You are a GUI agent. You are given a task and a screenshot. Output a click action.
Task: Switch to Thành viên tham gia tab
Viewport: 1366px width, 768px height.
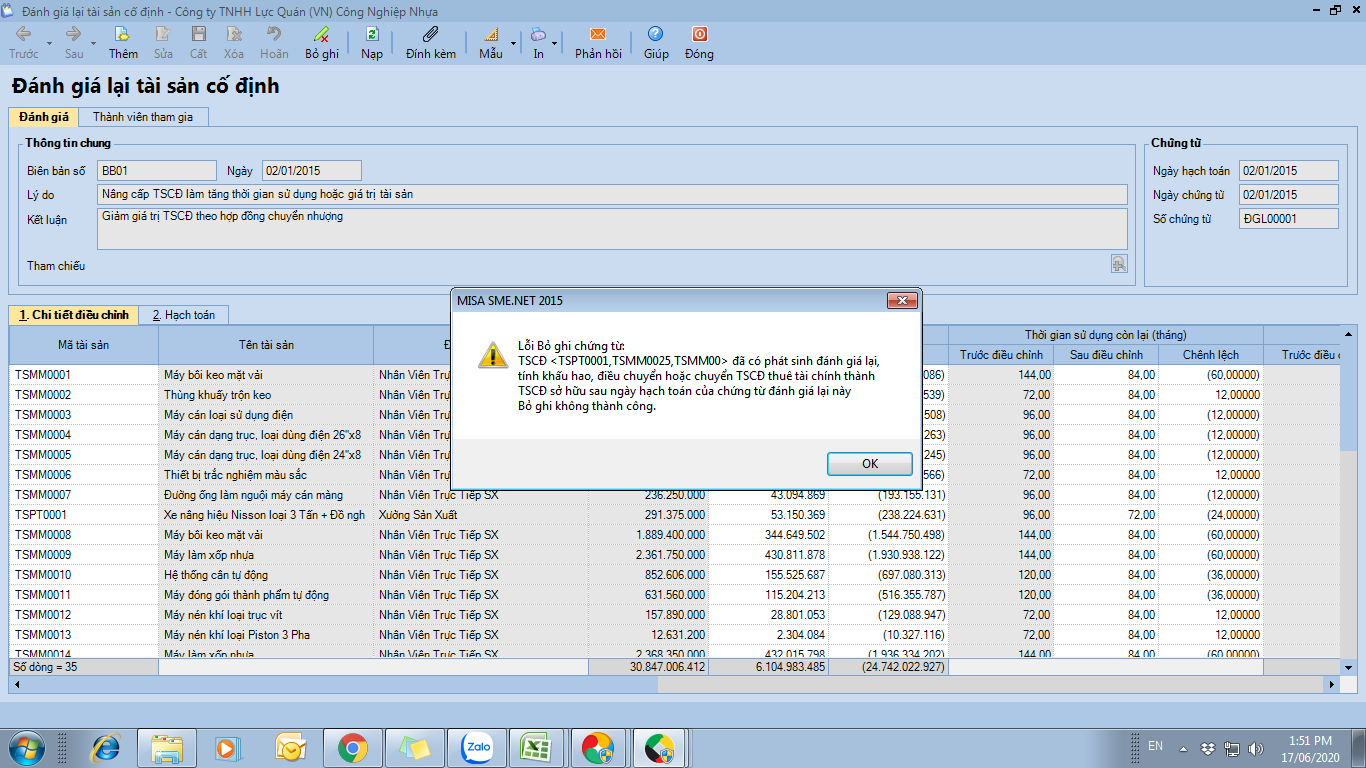(143, 117)
